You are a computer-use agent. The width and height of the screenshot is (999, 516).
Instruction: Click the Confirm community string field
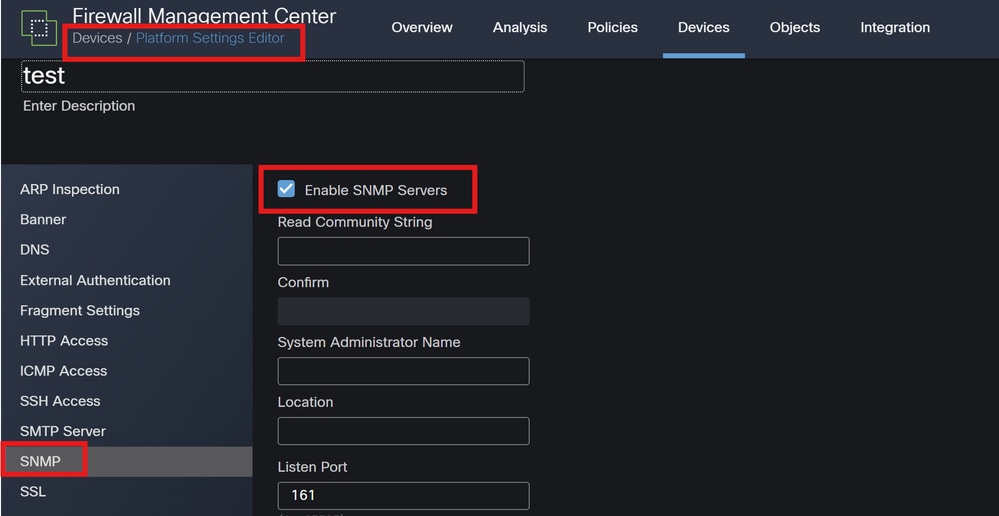click(403, 312)
